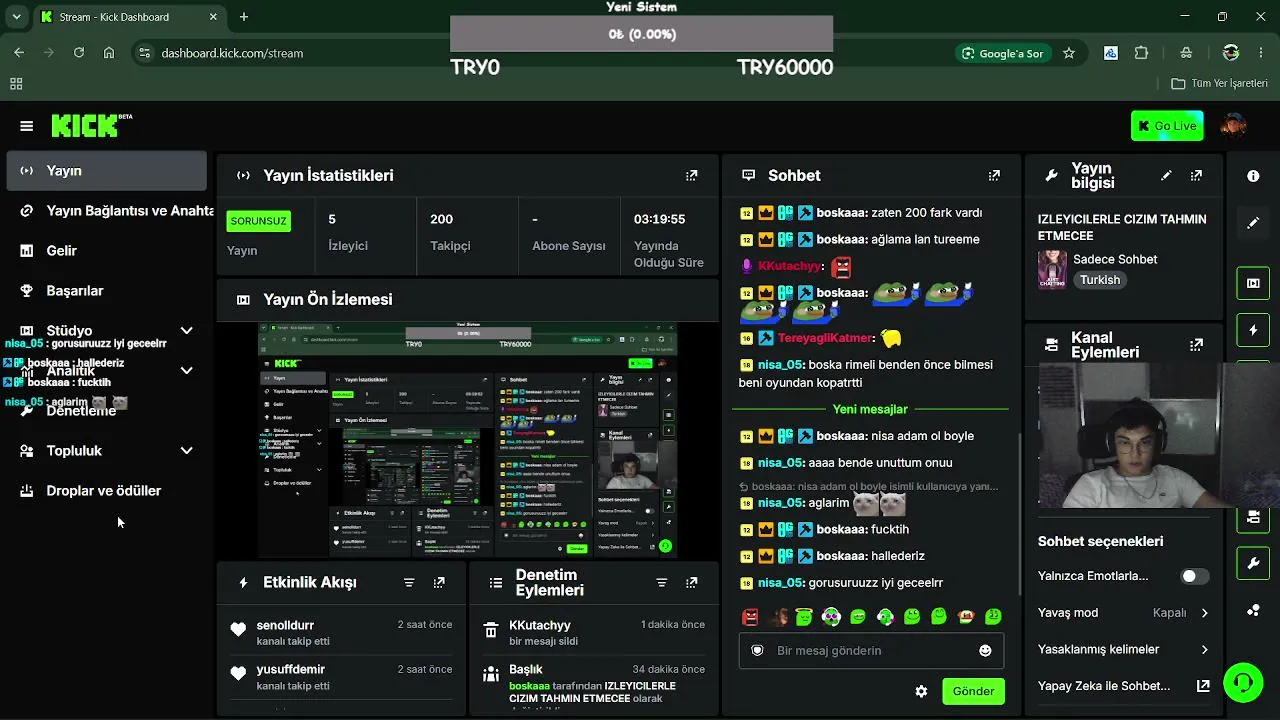Click the senolldurr follow event
This screenshot has height=720, width=1280.
pyautogui.click(x=341, y=633)
